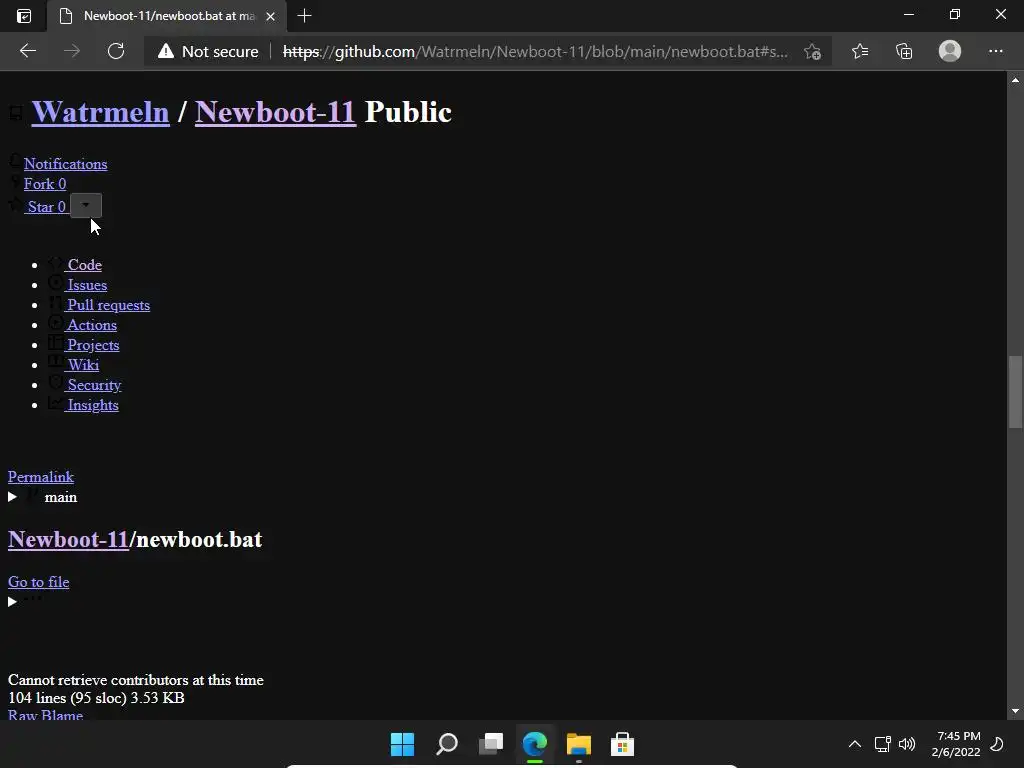Show hidden system tray icons

point(854,744)
